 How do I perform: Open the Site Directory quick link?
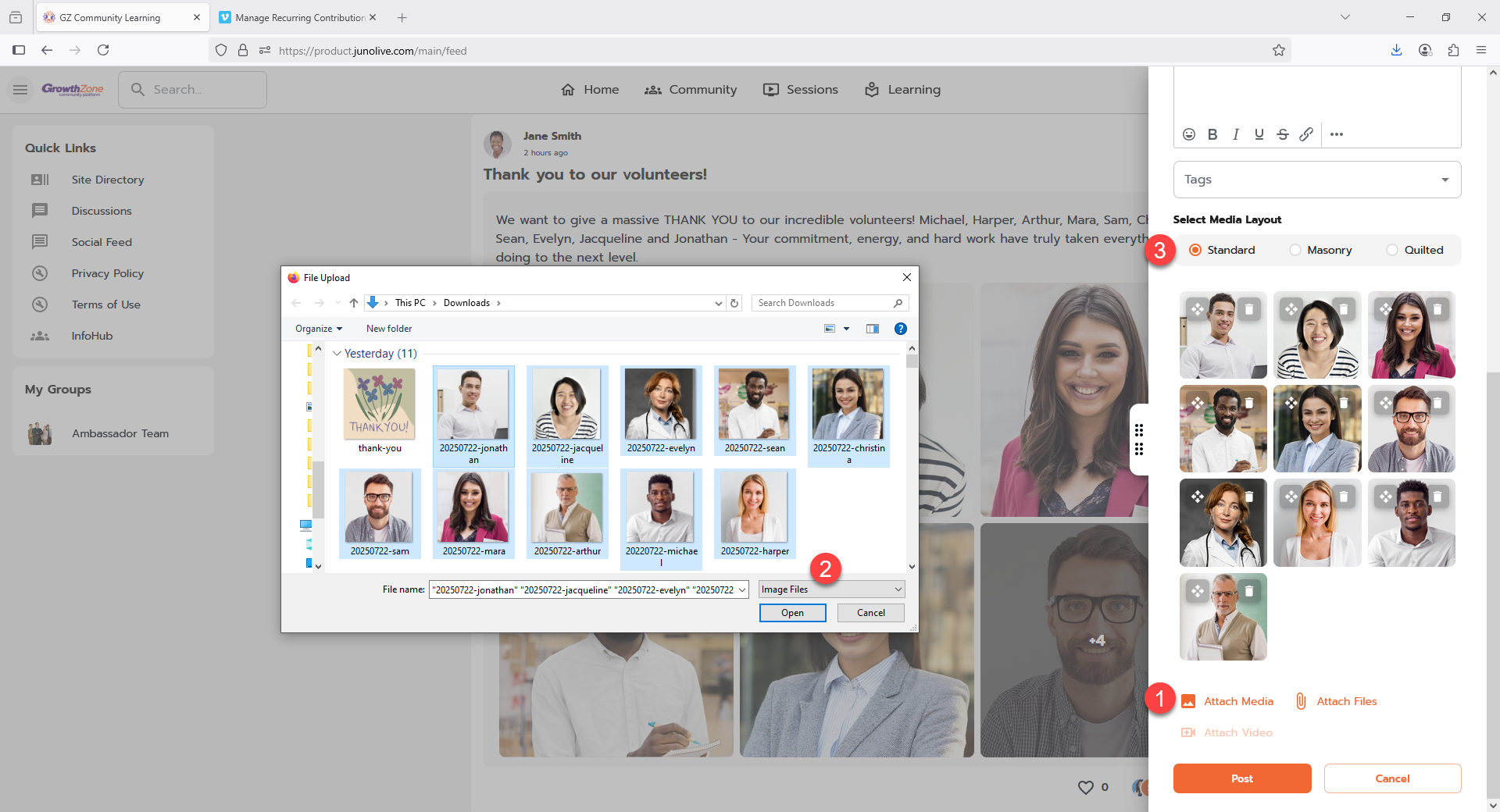[108, 180]
